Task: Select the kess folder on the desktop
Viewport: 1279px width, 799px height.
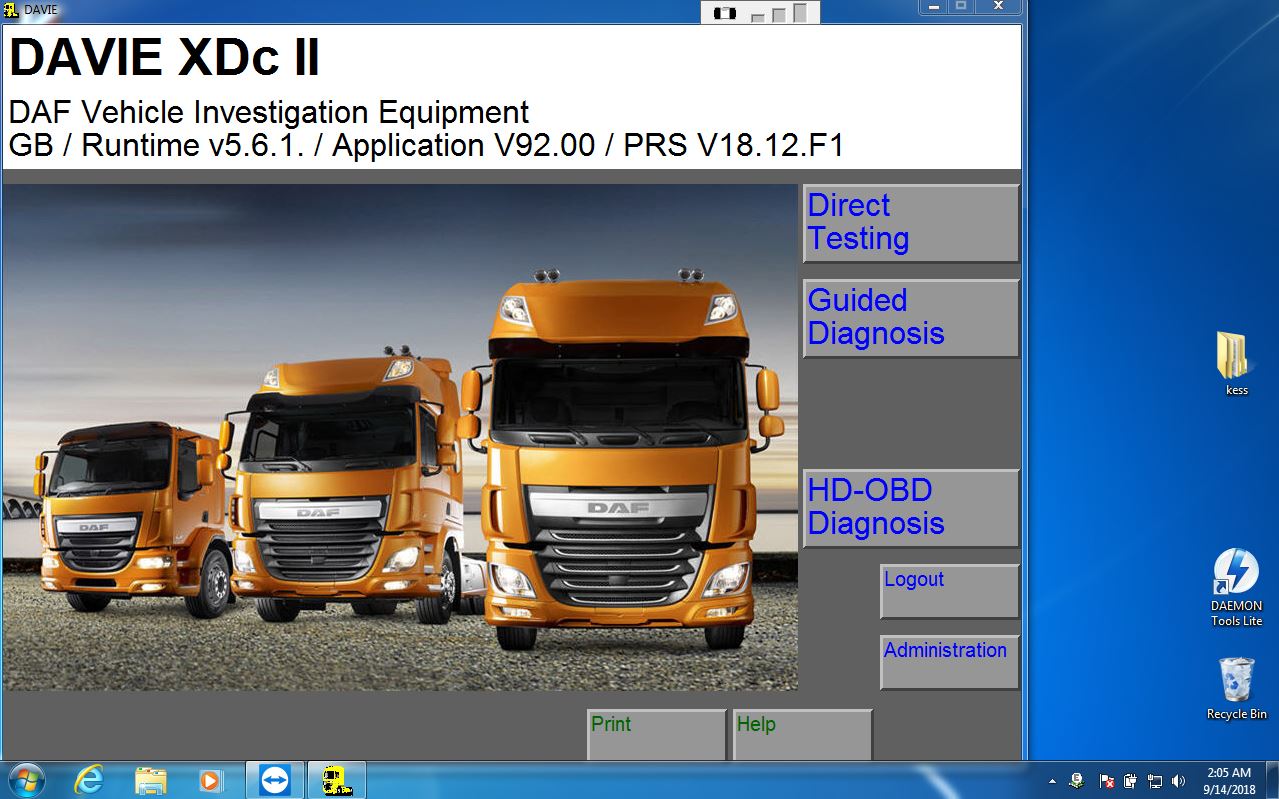Action: click(x=1236, y=364)
